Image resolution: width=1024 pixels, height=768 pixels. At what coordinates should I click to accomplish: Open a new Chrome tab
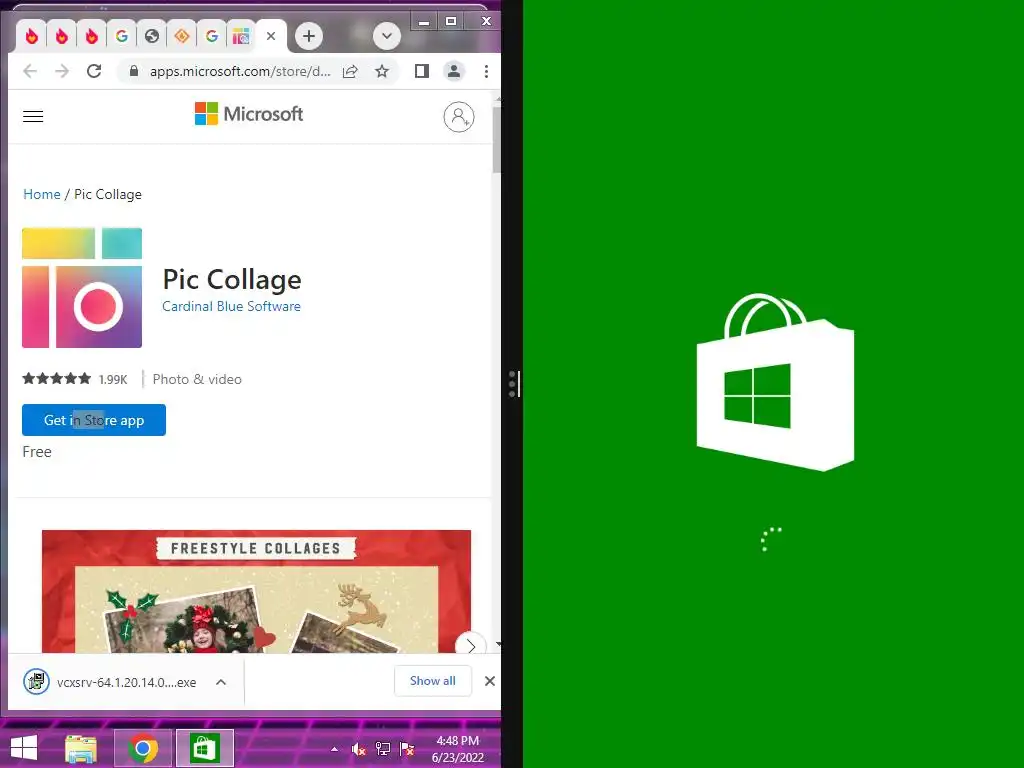[309, 36]
